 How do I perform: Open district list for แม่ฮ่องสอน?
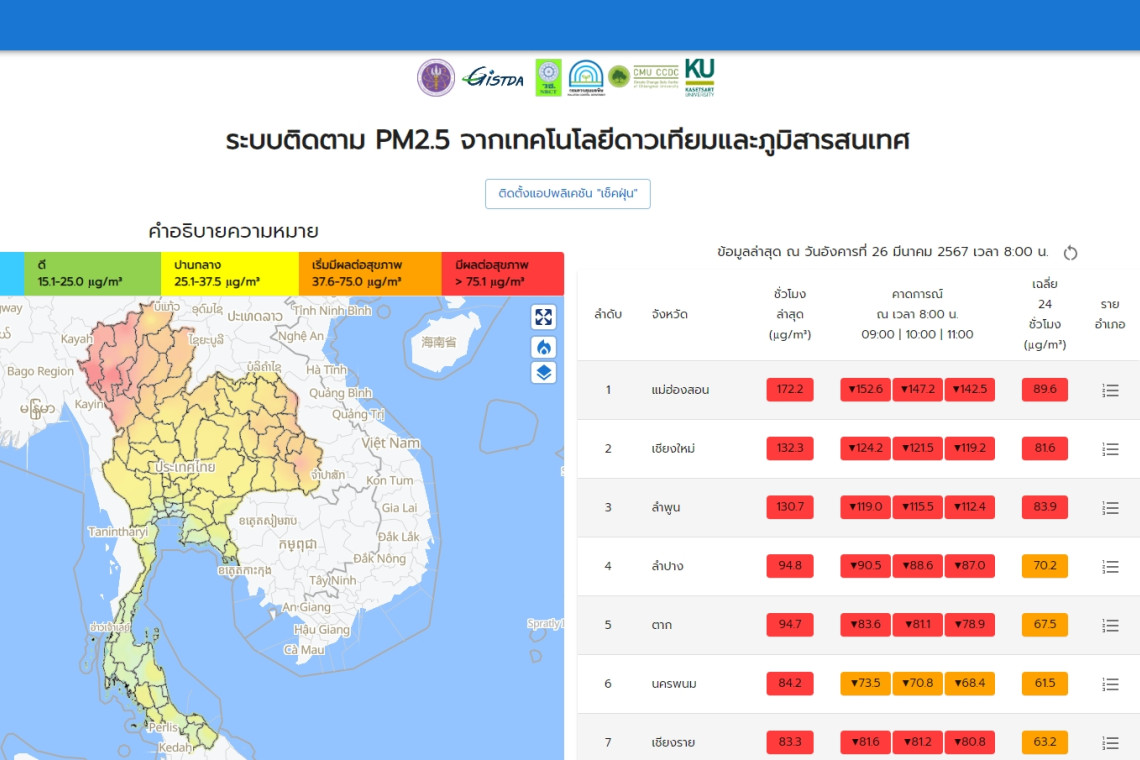tap(1109, 390)
